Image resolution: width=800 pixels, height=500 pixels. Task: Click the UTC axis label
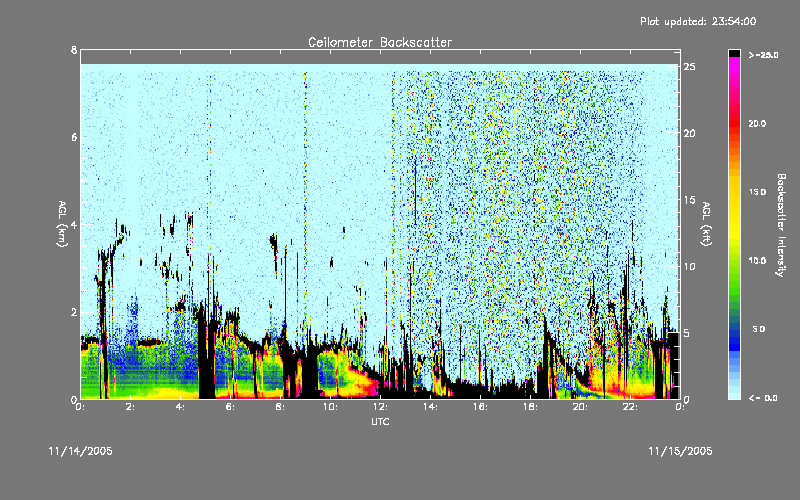380,421
